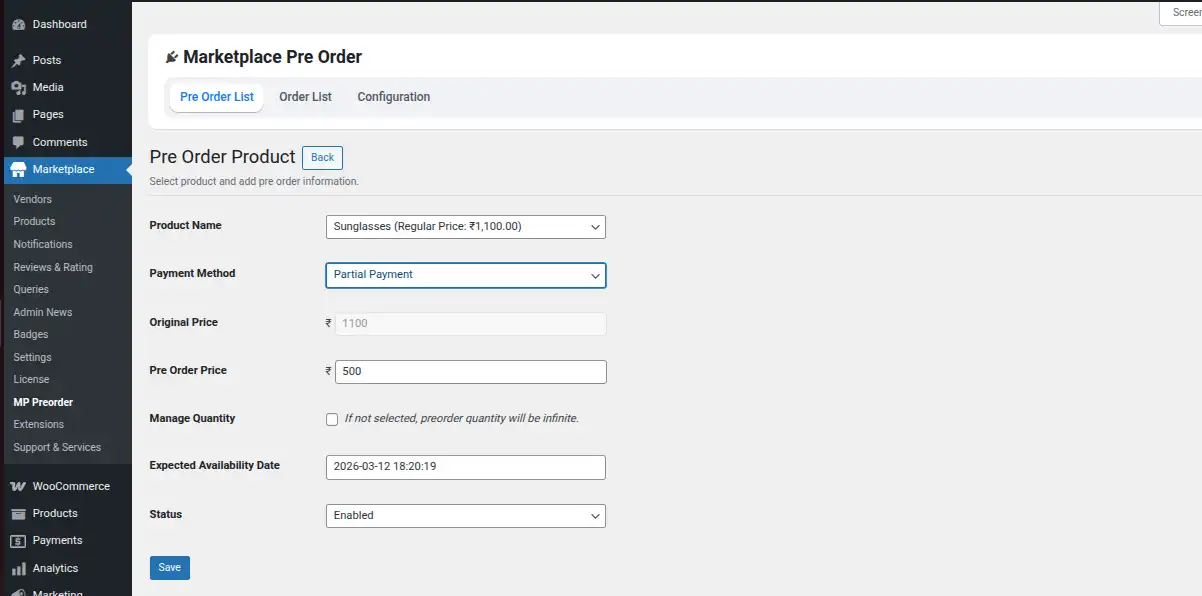Click the Marketplace cart icon
The image size is (1202, 596).
click(20, 169)
